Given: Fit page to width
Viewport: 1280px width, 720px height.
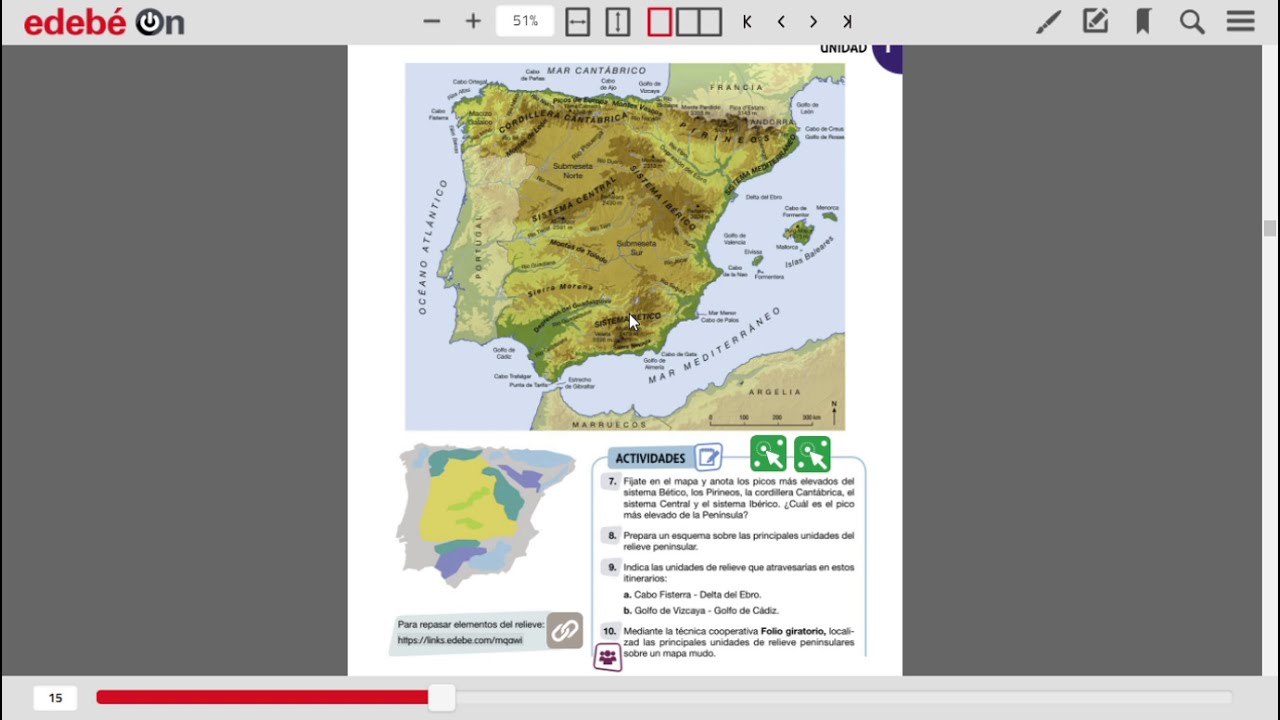Looking at the screenshot, I should 578,20.
